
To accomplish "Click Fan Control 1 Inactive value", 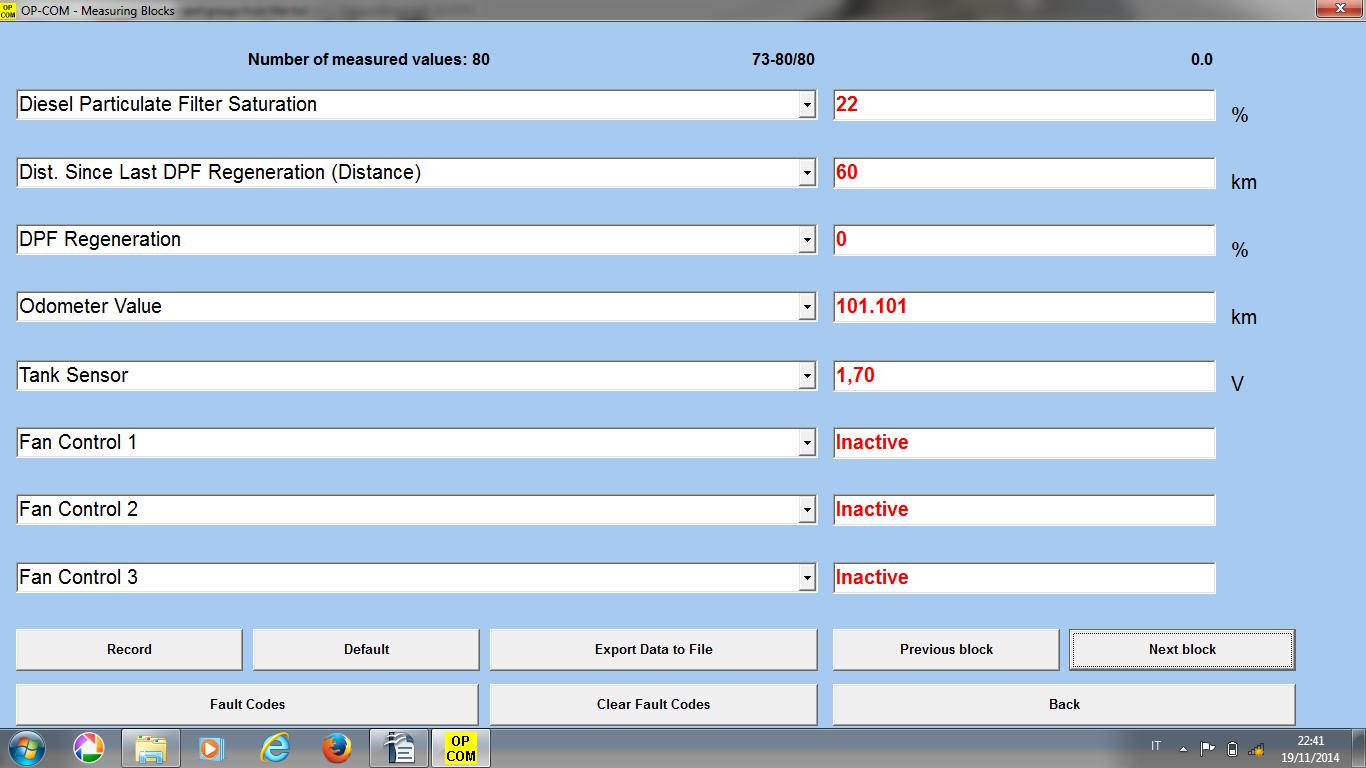I will [1024, 443].
